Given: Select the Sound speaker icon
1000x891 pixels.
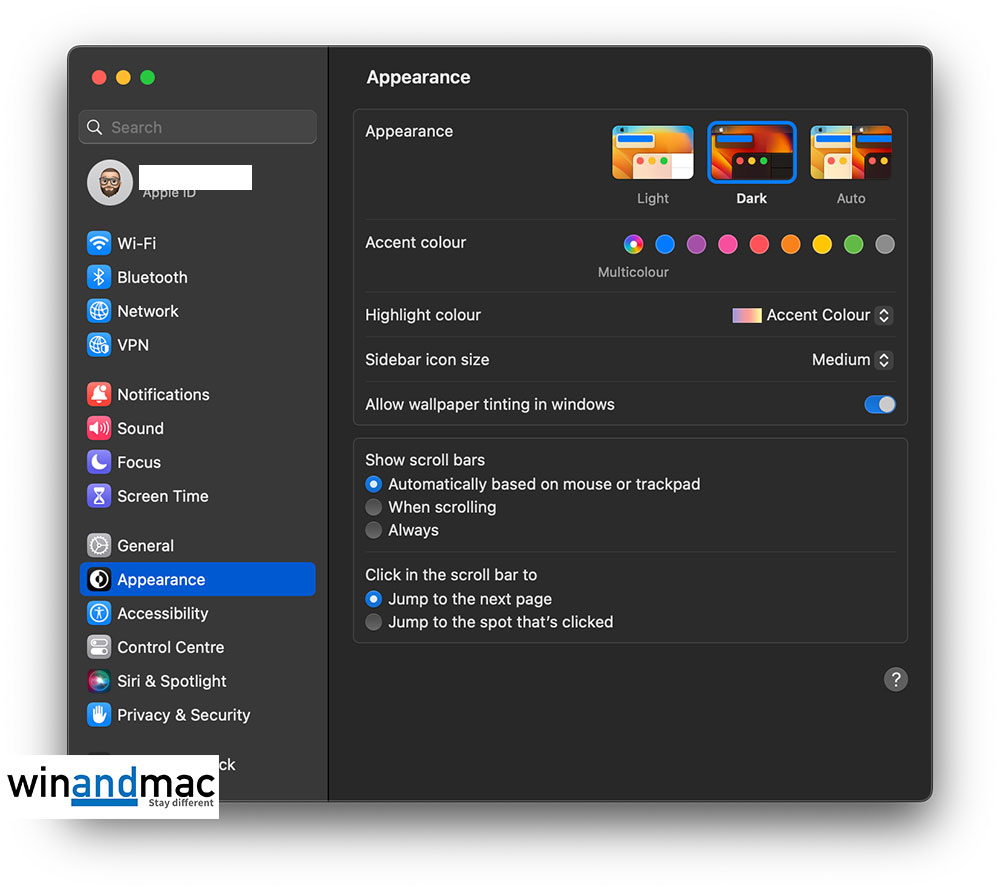Looking at the screenshot, I should coord(99,428).
